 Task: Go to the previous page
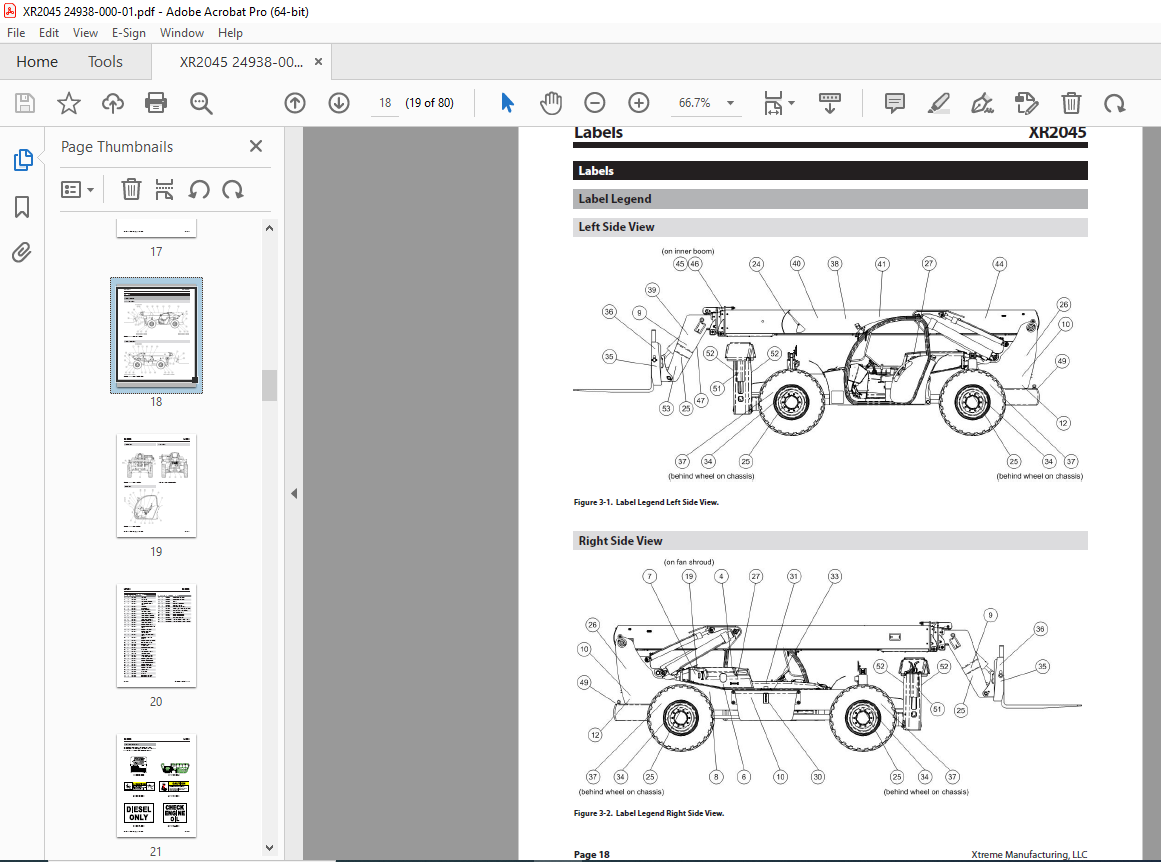pos(295,103)
